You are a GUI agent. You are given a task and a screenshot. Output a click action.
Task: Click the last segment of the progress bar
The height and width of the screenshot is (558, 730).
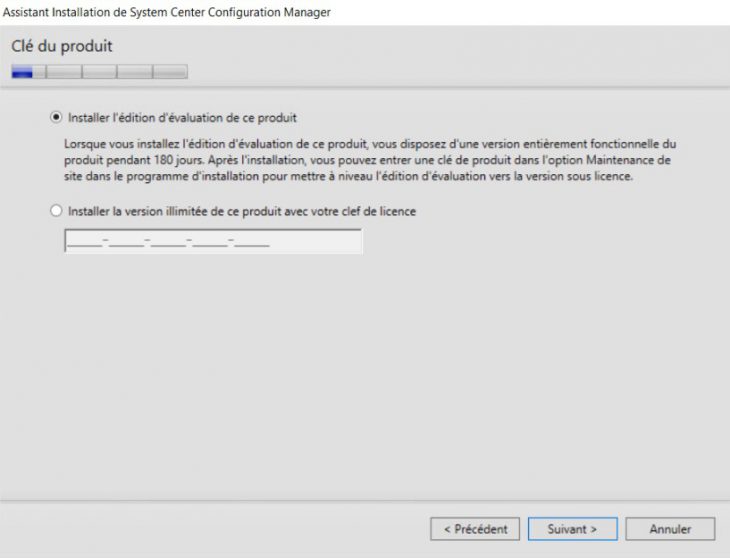click(170, 72)
